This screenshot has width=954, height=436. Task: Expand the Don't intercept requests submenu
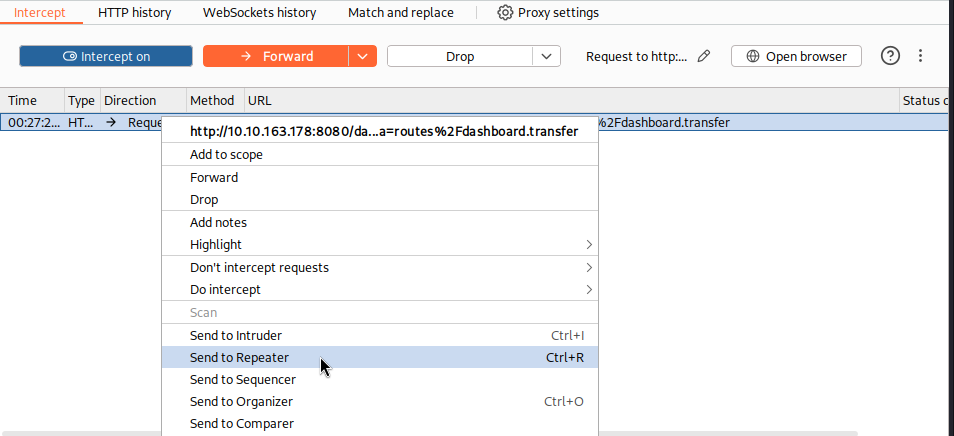tap(380, 268)
